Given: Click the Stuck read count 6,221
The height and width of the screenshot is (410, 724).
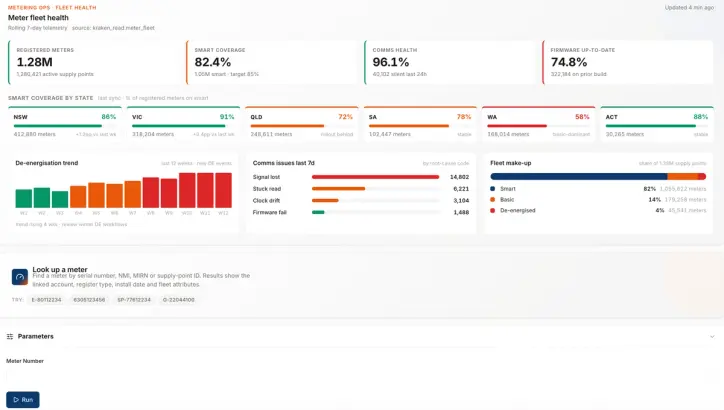Looking at the screenshot, I should (x=461, y=189).
